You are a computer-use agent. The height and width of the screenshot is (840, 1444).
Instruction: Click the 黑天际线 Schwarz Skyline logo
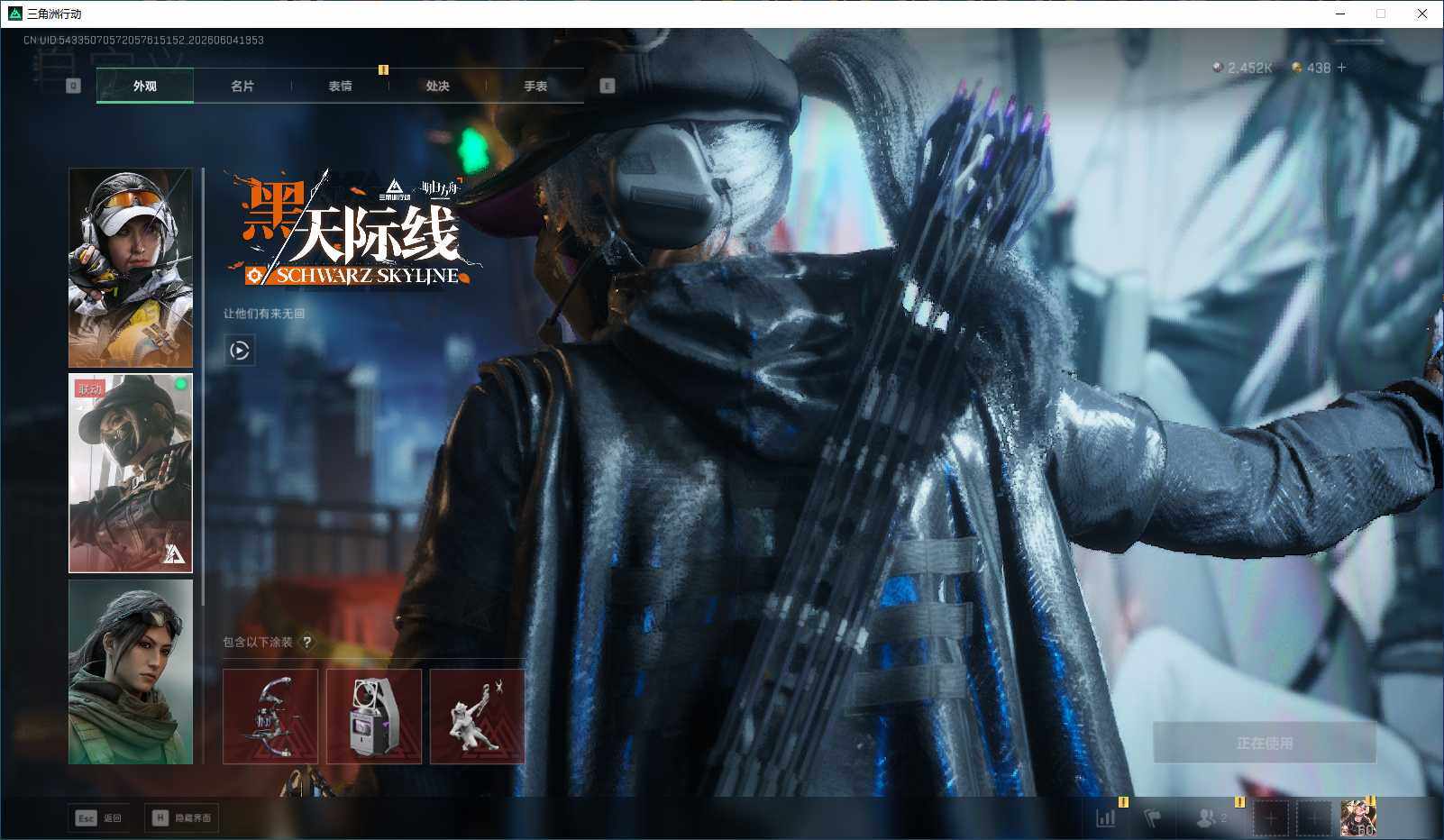pos(353,230)
